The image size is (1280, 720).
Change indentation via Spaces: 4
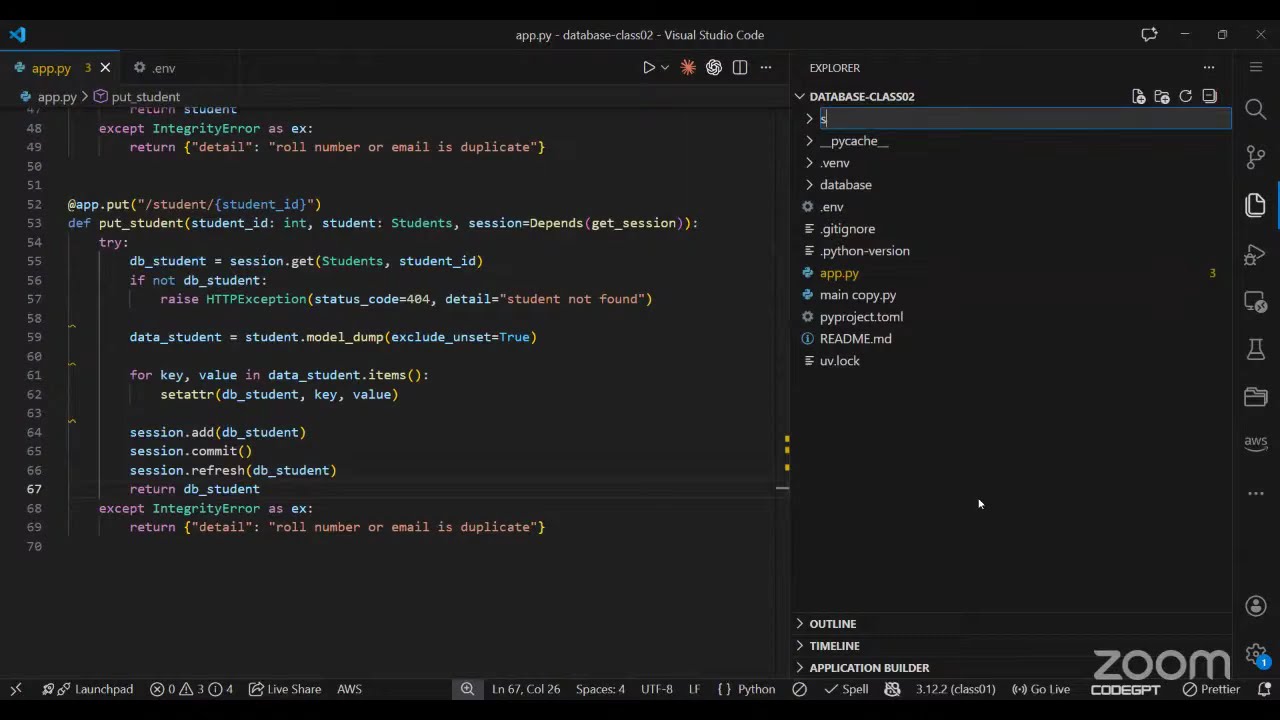click(600, 689)
